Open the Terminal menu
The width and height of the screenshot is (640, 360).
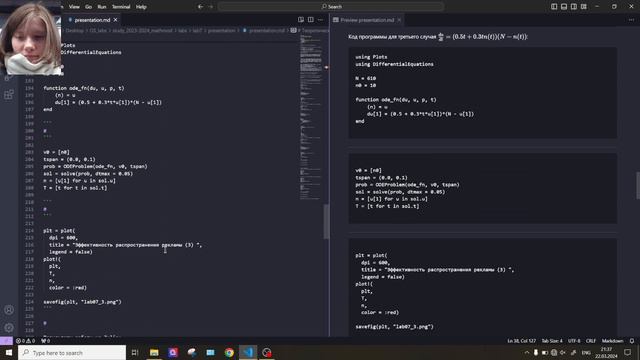coord(121,7)
